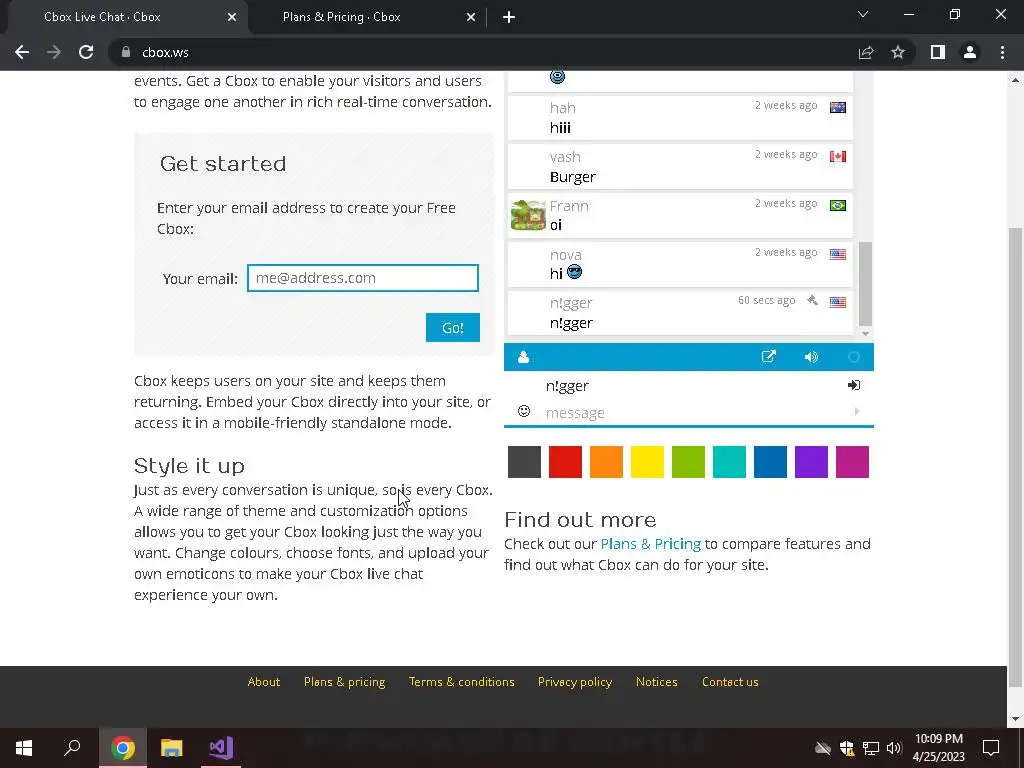Select the Cbox Live Chat tab

point(102,17)
